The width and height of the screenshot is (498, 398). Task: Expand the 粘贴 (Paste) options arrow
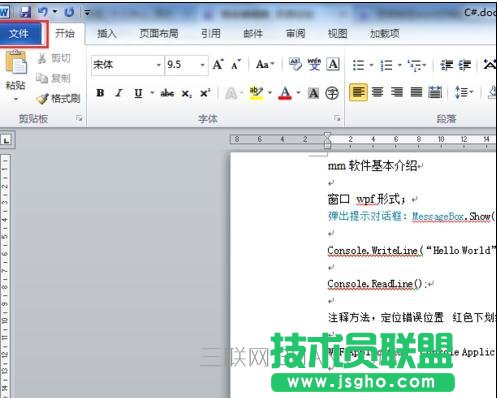(x=16, y=99)
